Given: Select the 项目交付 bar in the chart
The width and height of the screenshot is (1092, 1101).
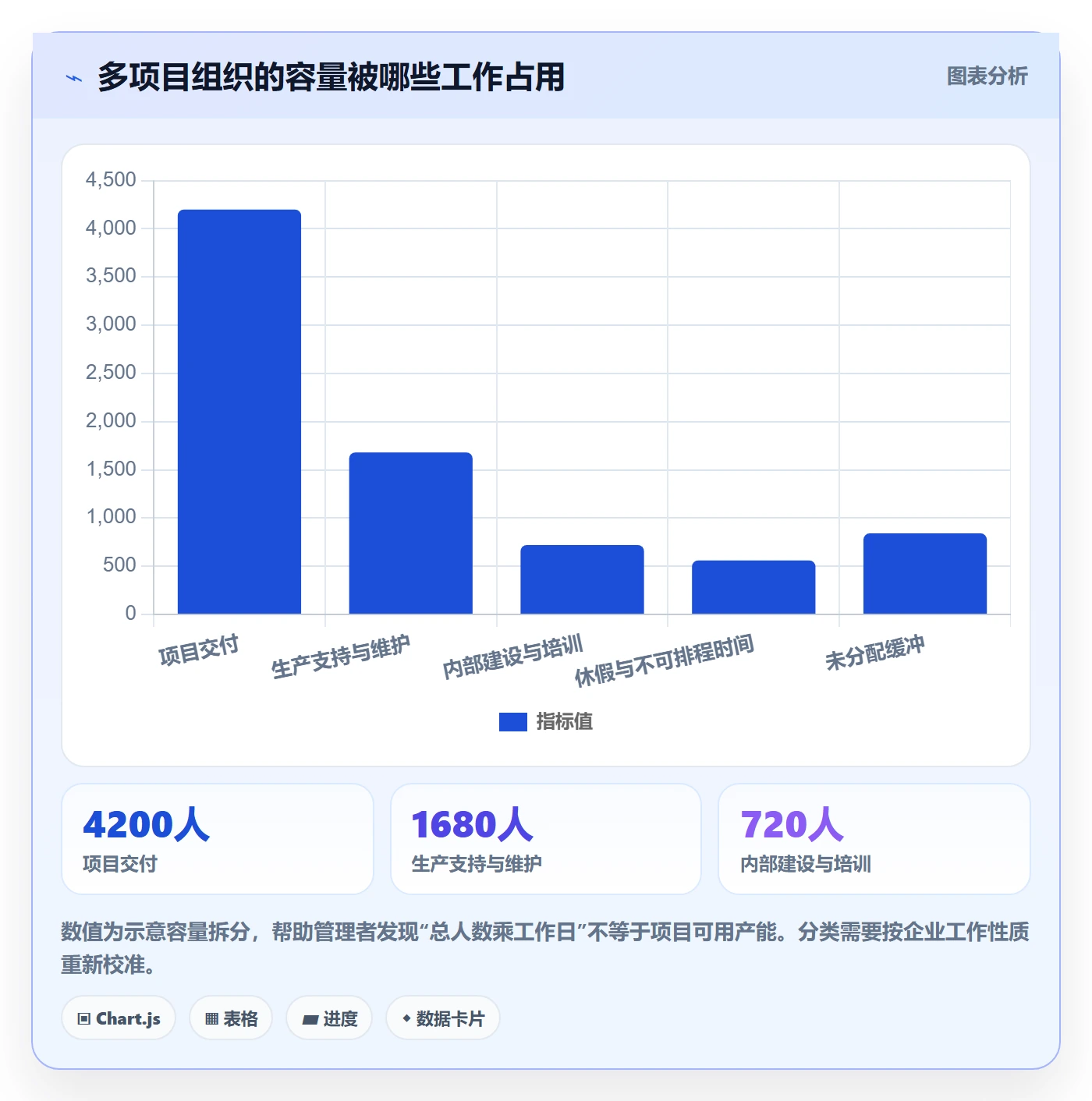Looking at the screenshot, I should pos(239,412).
